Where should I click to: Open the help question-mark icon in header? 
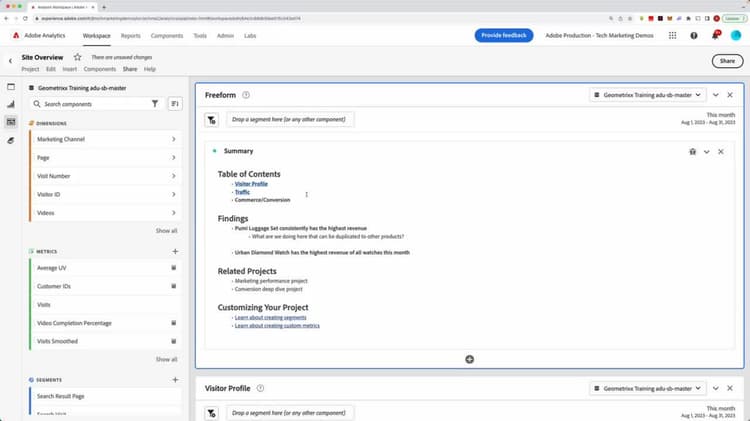click(694, 35)
